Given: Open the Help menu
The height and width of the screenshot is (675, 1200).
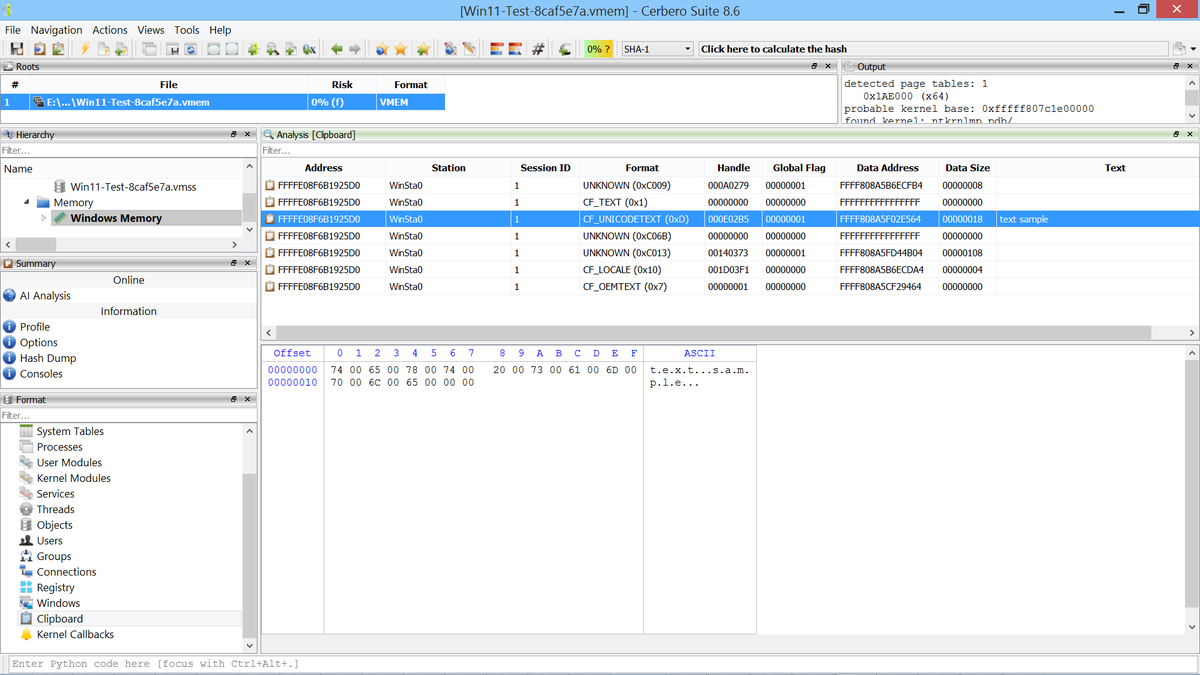Looking at the screenshot, I should tap(220, 30).
